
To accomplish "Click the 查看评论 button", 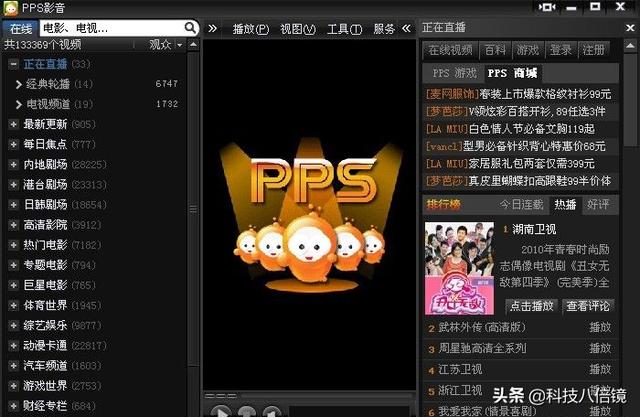I will tap(589, 306).
